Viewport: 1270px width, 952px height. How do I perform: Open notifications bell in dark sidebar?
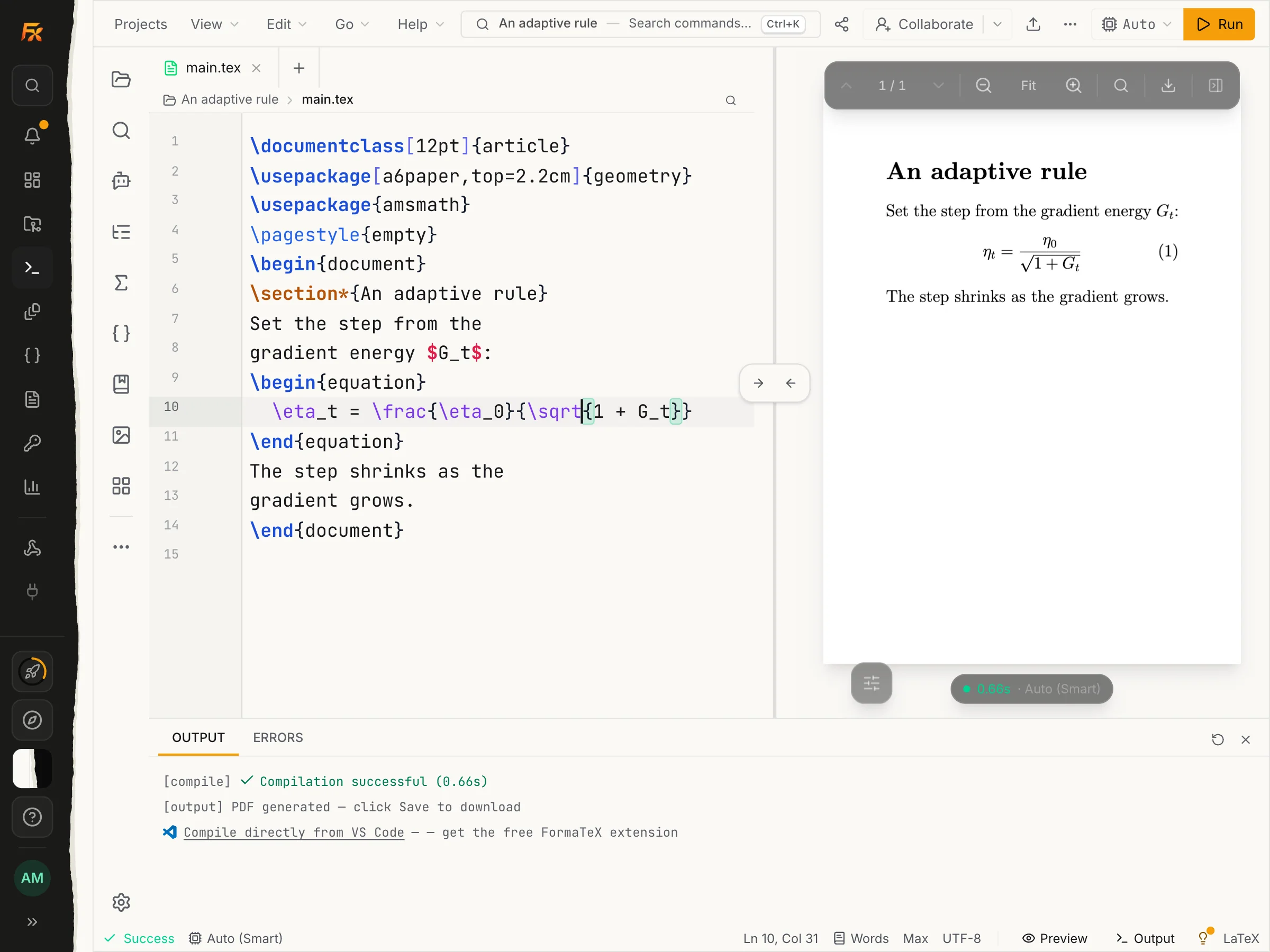(x=32, y=135)
